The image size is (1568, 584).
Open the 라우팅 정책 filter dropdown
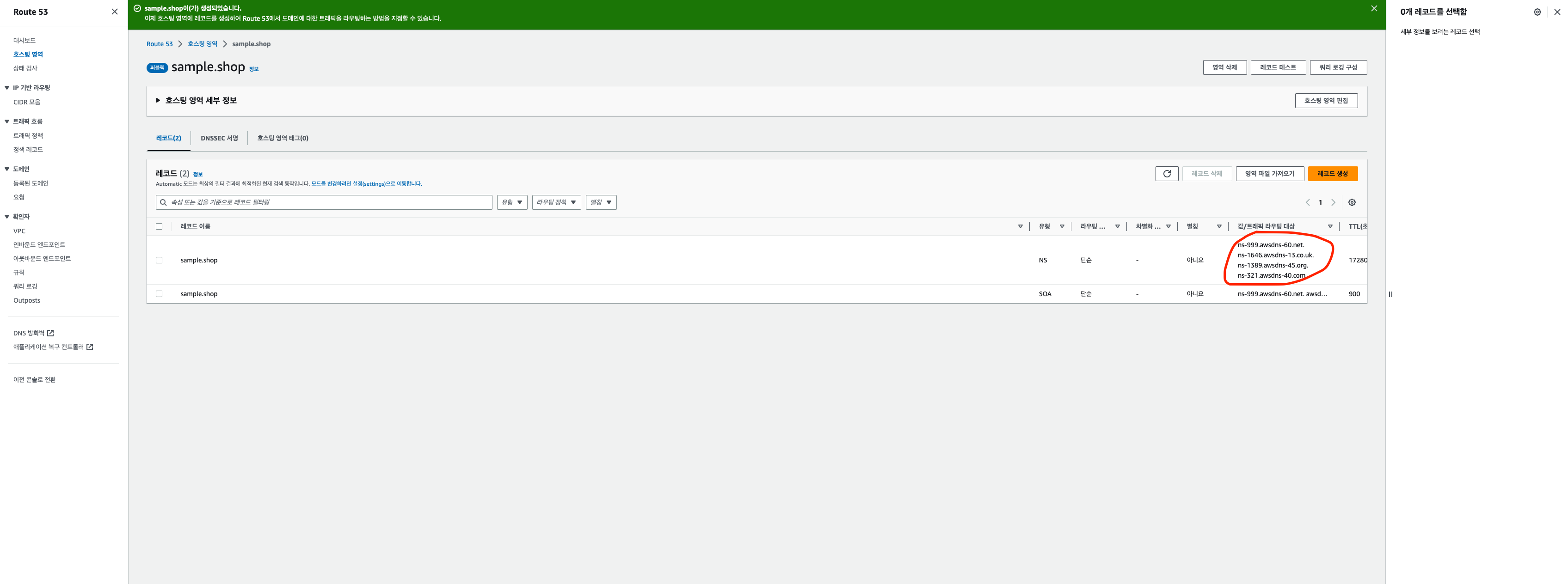pos(556,202)
